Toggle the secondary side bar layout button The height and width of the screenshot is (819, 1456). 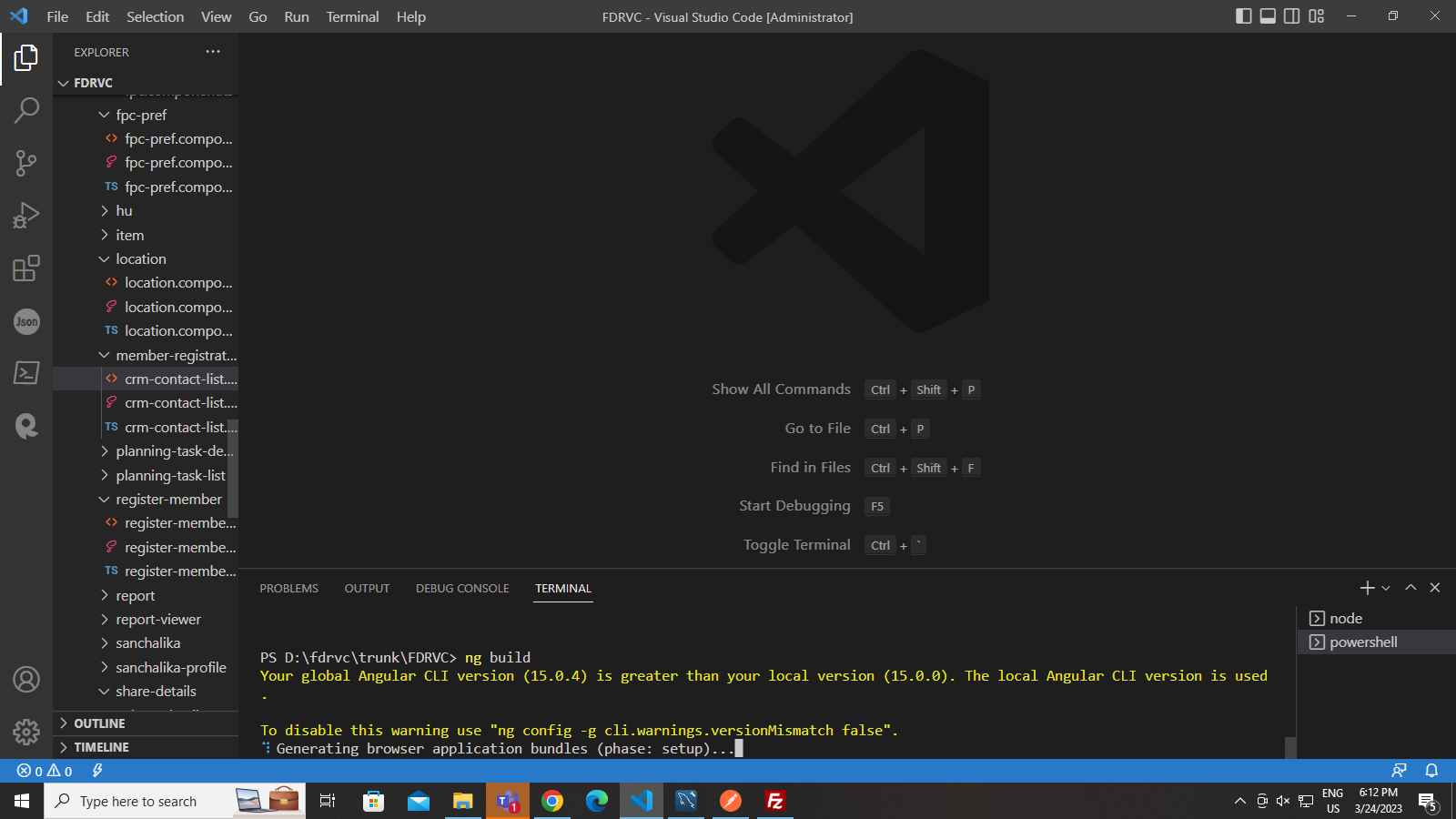(x=1291, y=16)
